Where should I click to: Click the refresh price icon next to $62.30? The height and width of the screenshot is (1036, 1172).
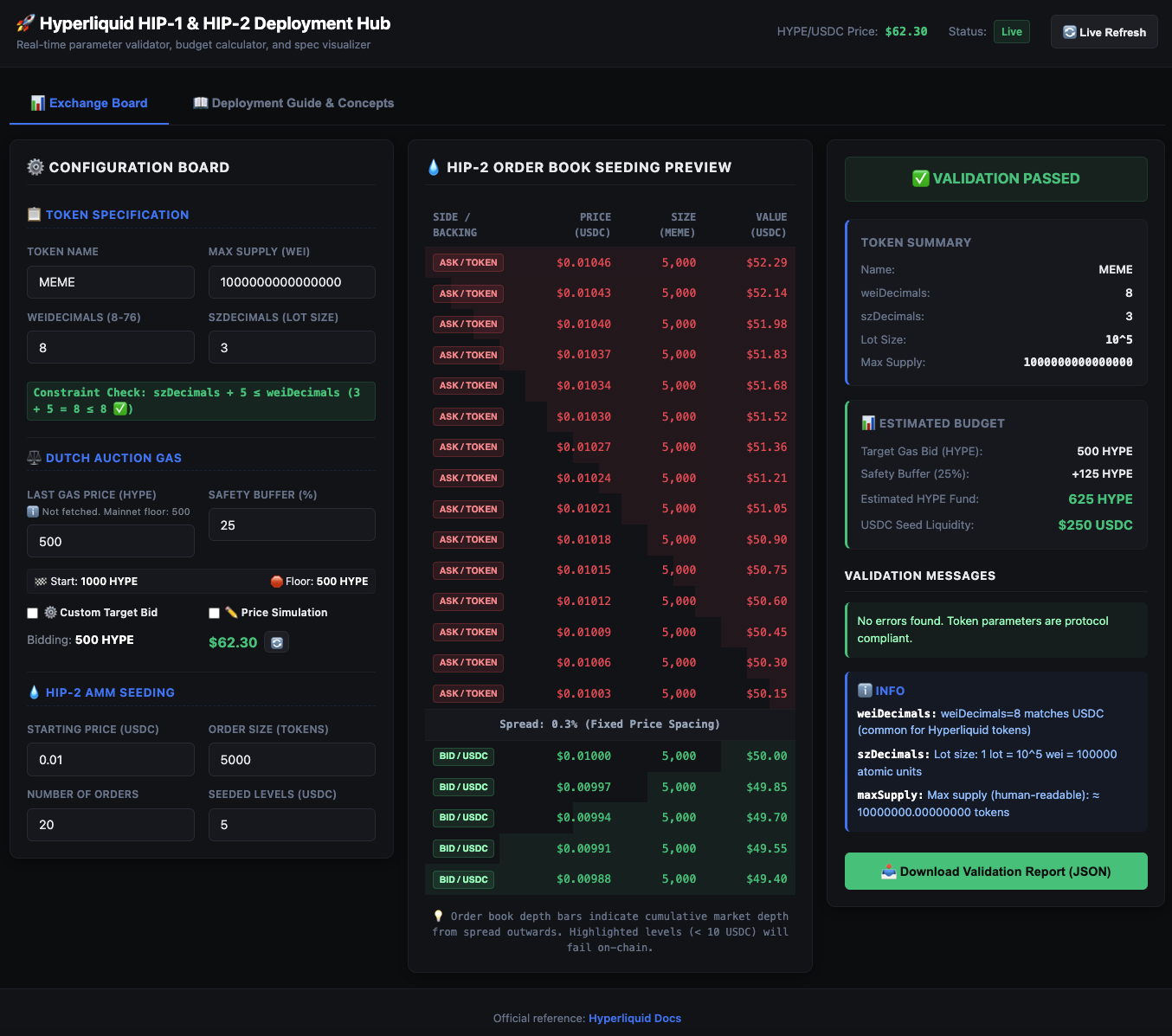(276, 642)
